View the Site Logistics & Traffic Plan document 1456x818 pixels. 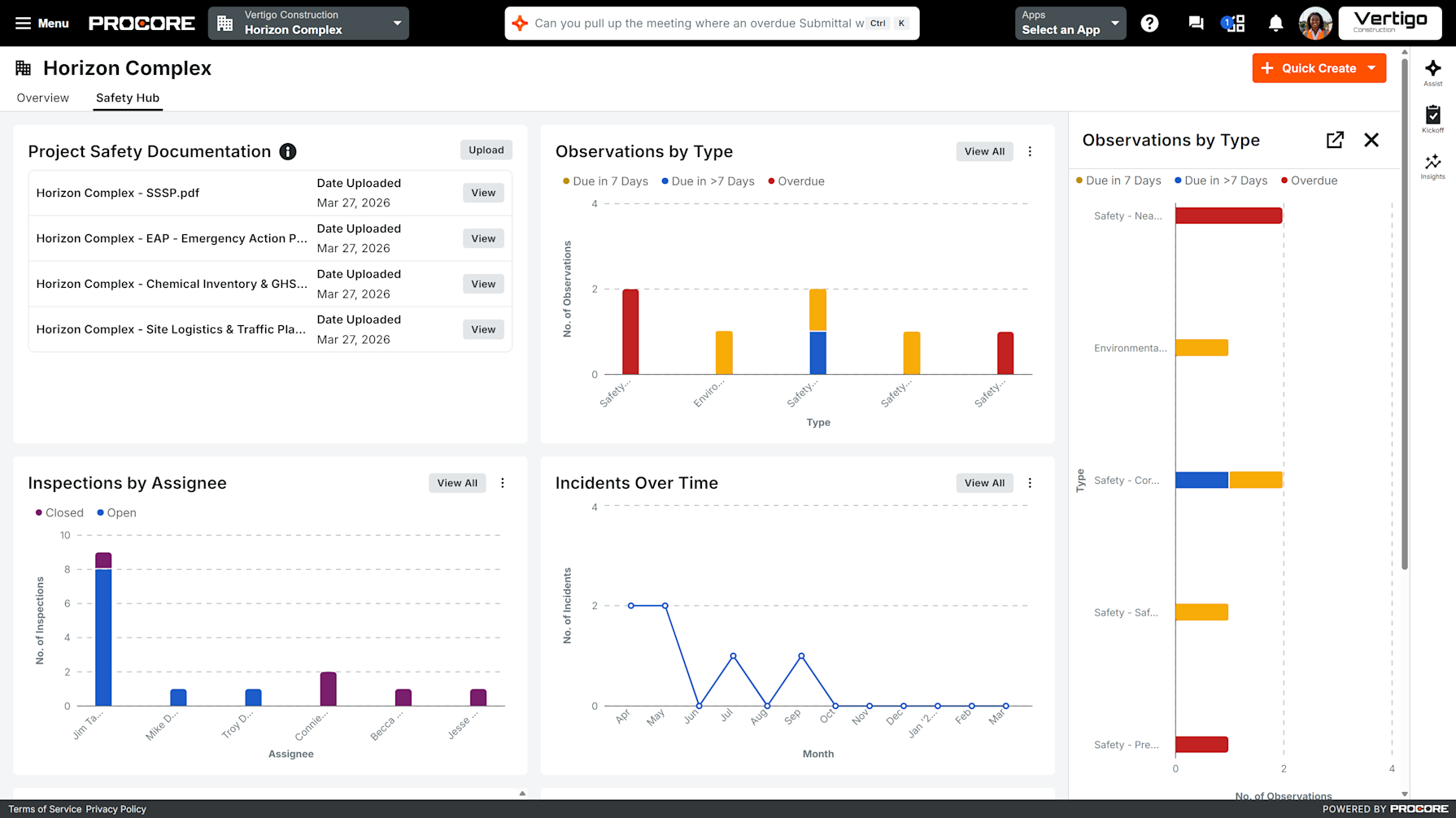click(483, 329)
